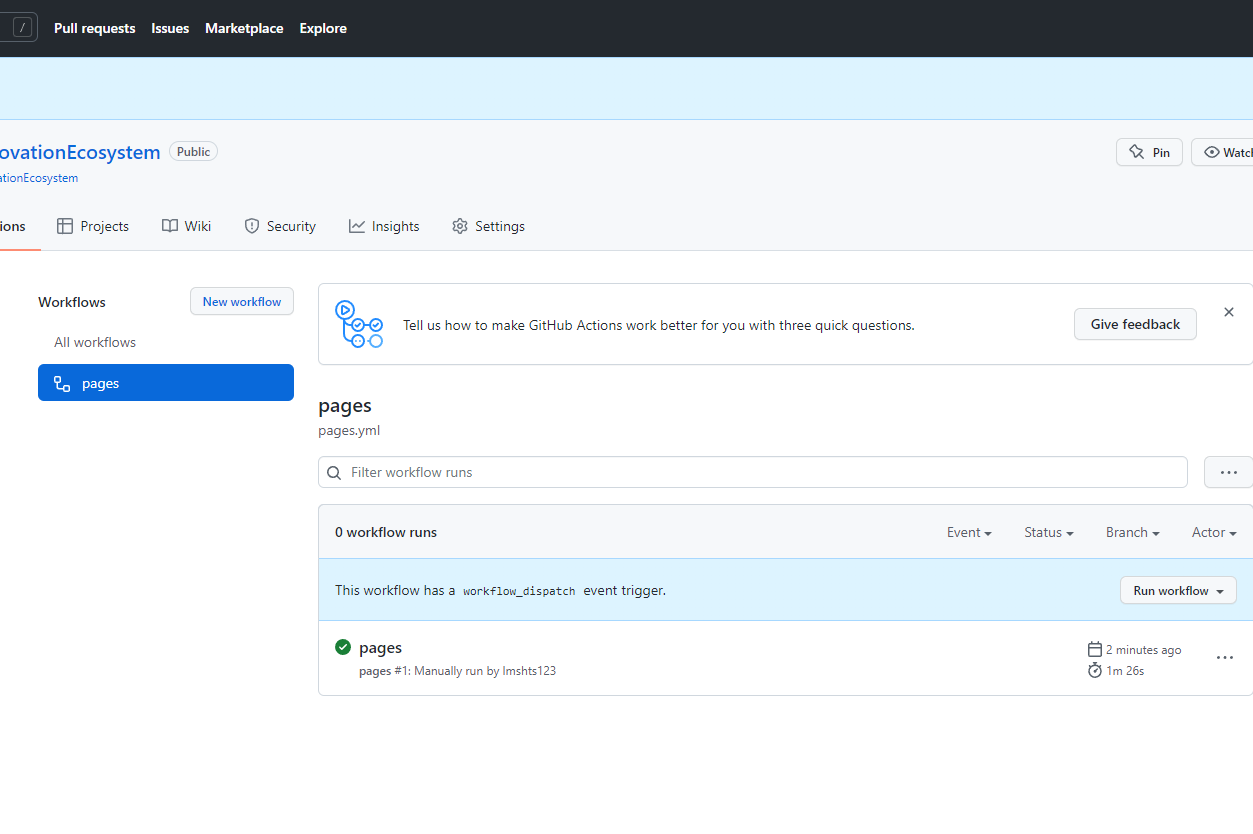1253x834 pixels.
Task: Open the Event filter dropdown
Action: [x=968, y=532]
